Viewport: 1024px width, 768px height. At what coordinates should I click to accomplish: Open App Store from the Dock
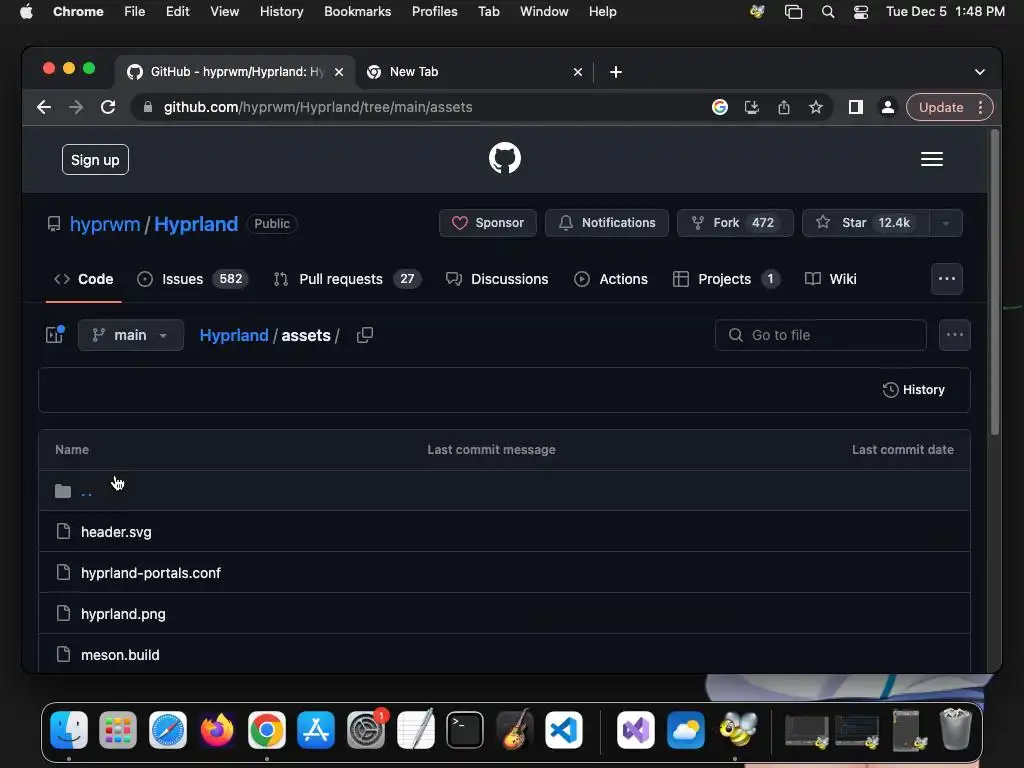coord(316,730)
